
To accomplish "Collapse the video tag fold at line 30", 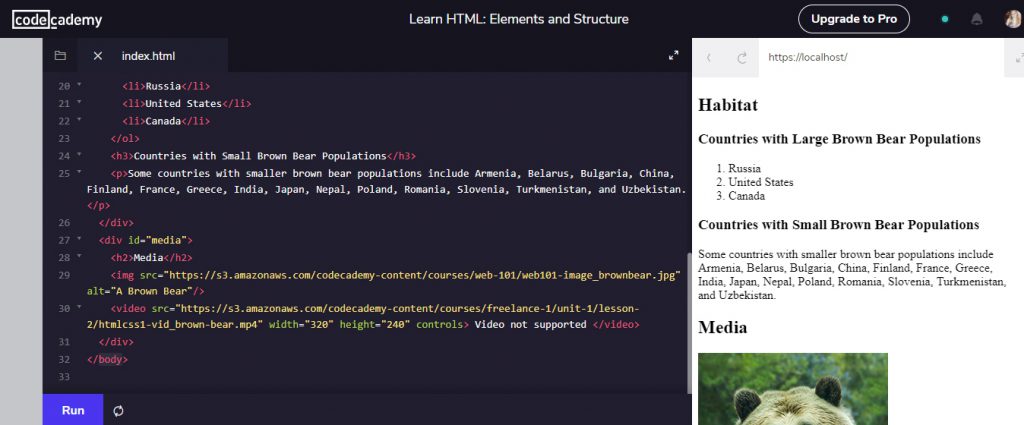I will pos(79,309).
